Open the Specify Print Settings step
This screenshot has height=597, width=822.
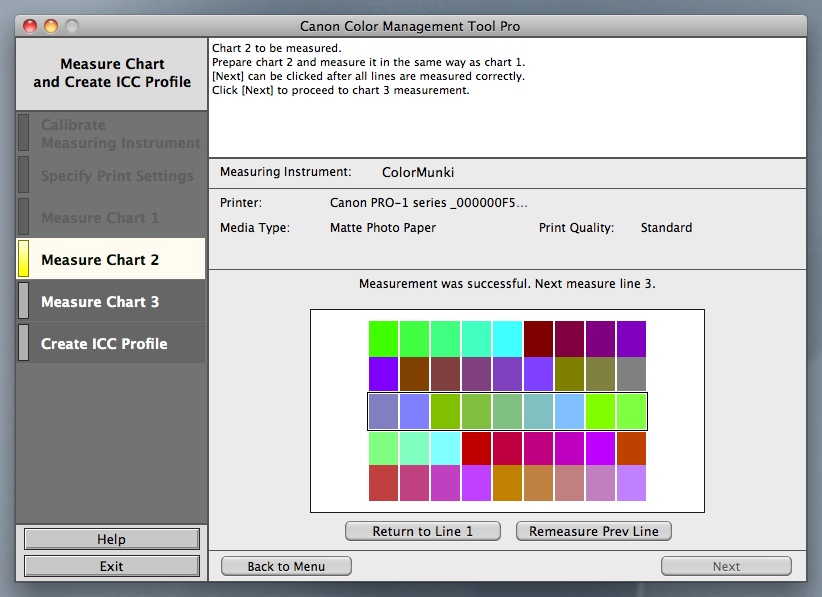(x=117, y=176)
